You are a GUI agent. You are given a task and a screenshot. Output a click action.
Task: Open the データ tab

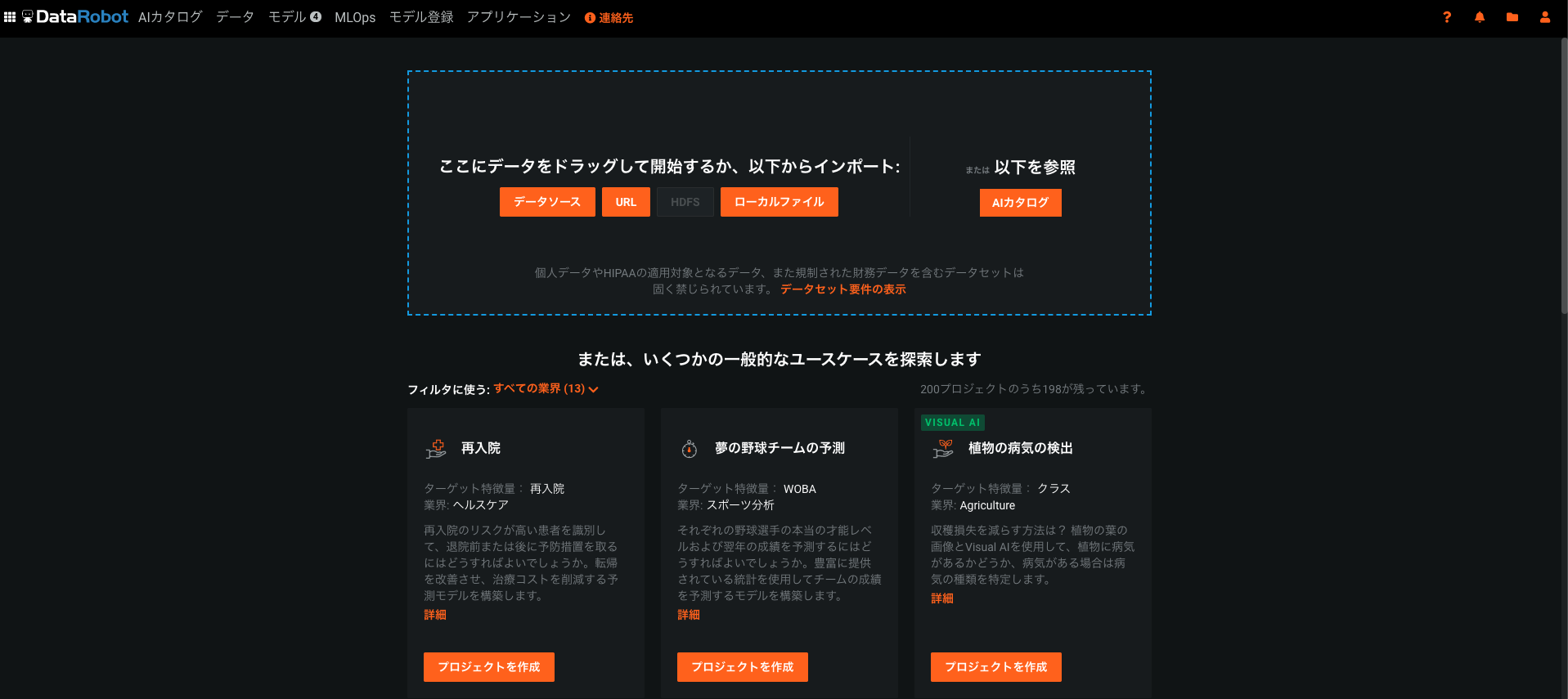(235, 17)
